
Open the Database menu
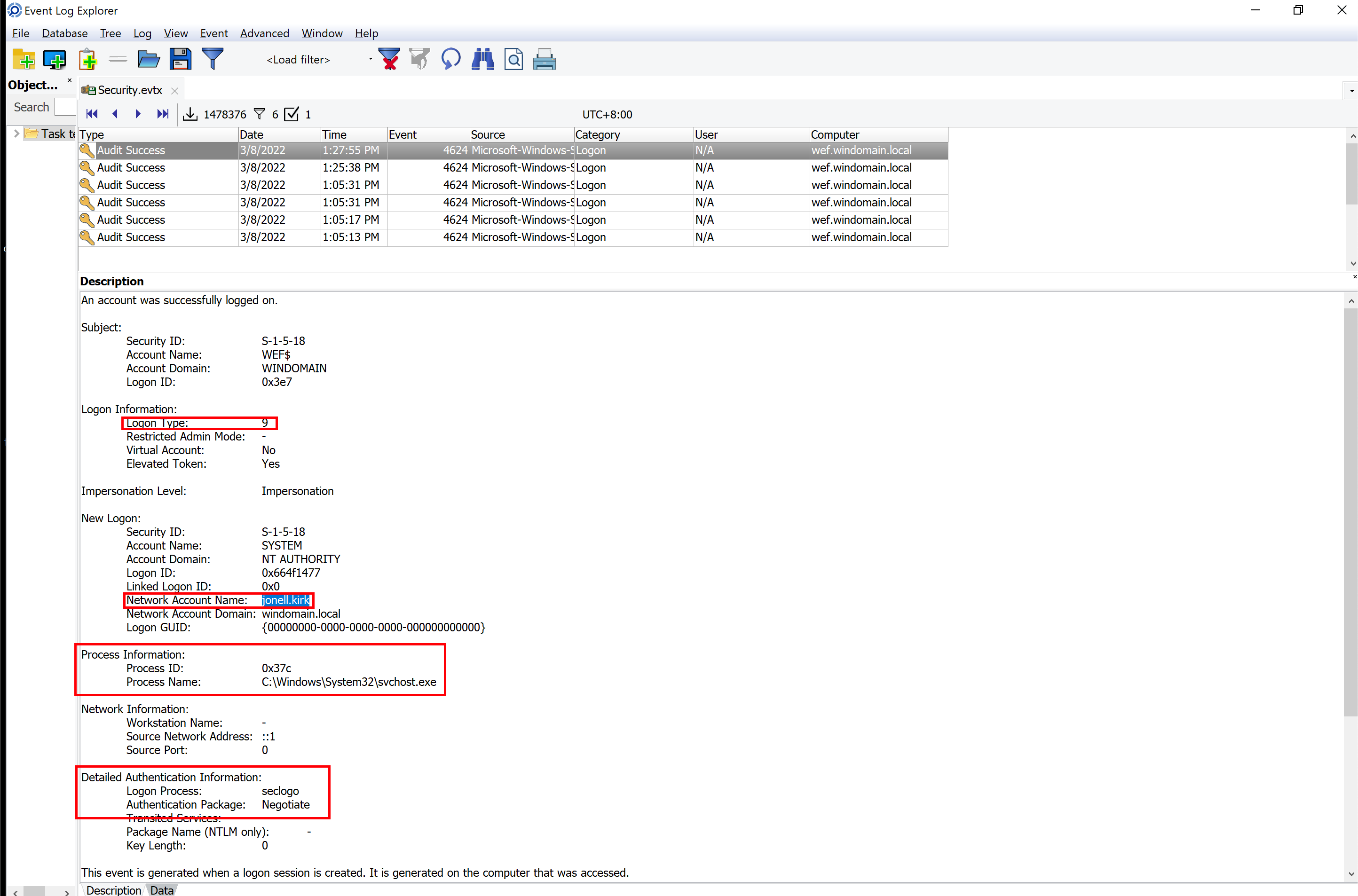(x=64, y=33)
